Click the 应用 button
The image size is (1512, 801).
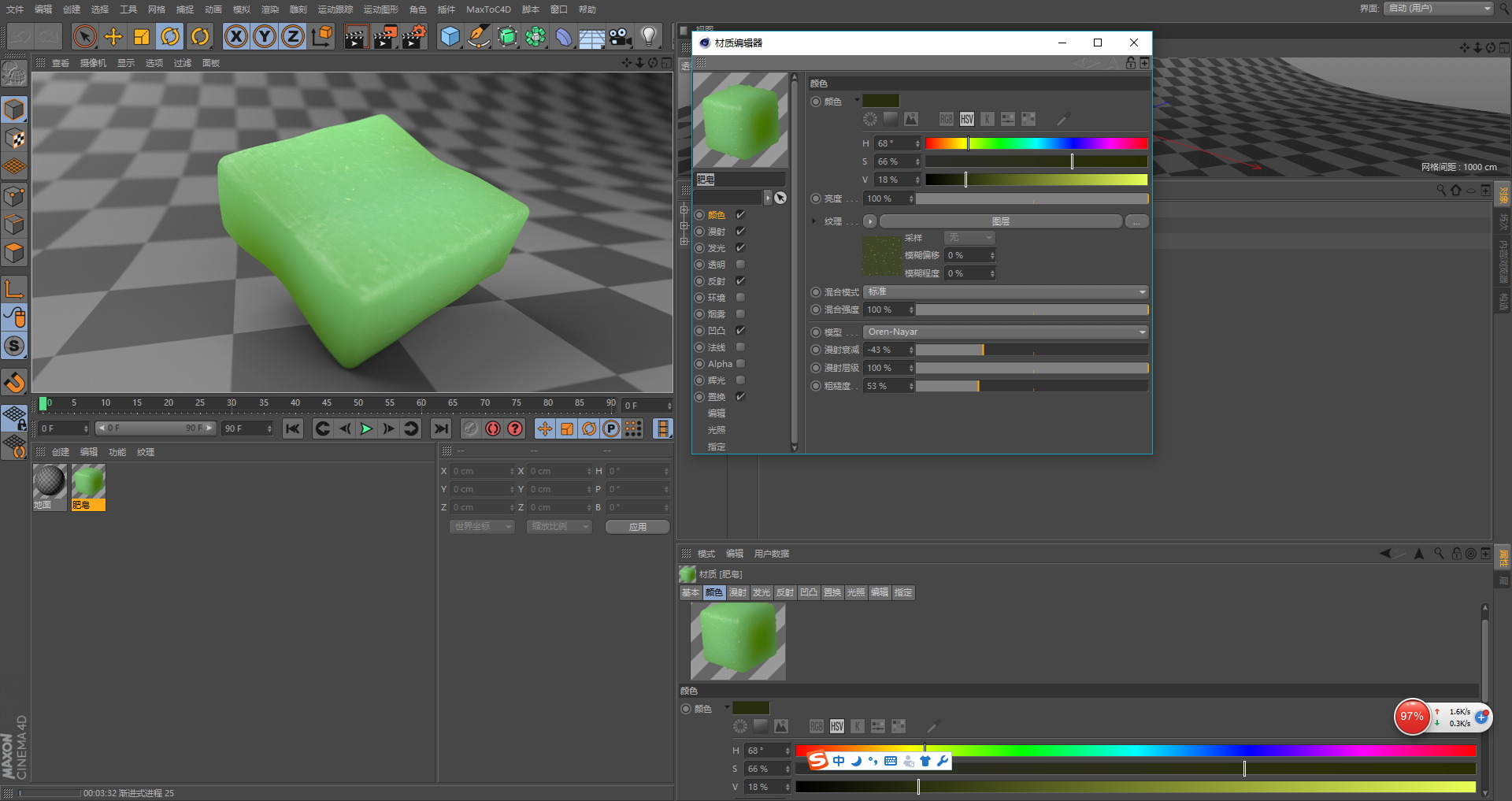click(x=637, y=527)
